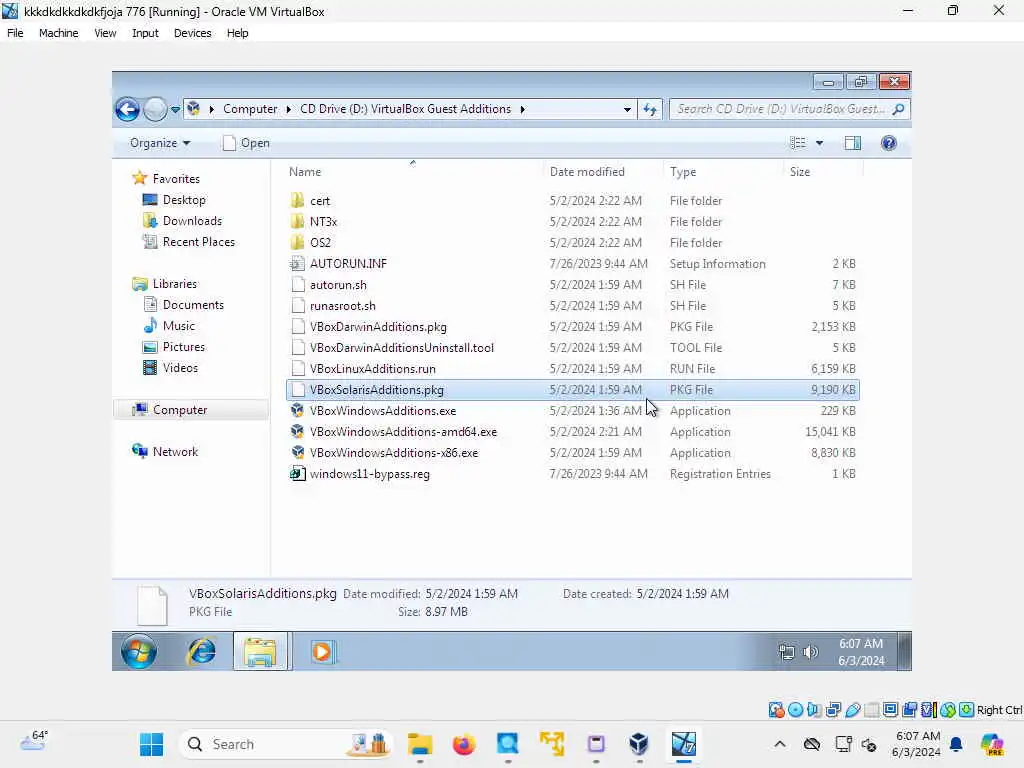Click Windows 7 Start orb
Image resolution: width=1024 pixels, height=768 pixels.
[x=138, y=651]
